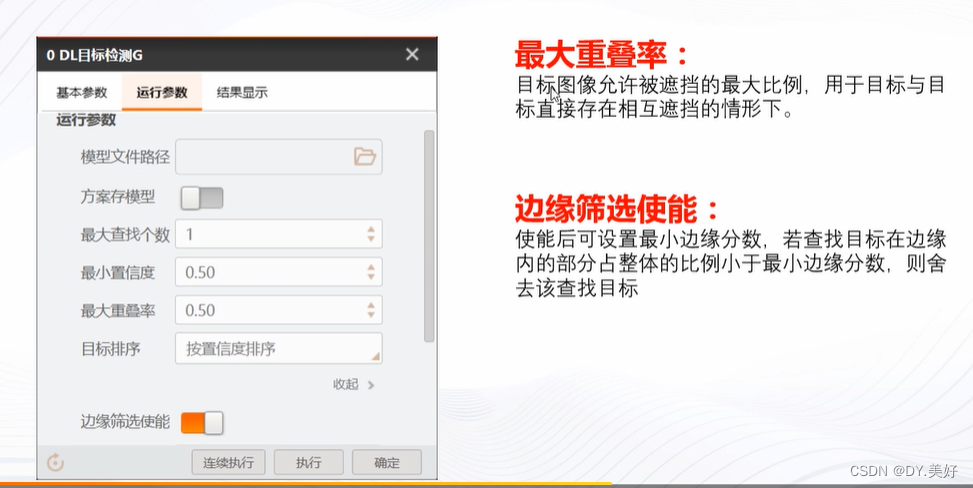Screen dimensions: 973x488
Task: Decrease 最小置信度 with down arrow
Action: (x=371, y=278)
